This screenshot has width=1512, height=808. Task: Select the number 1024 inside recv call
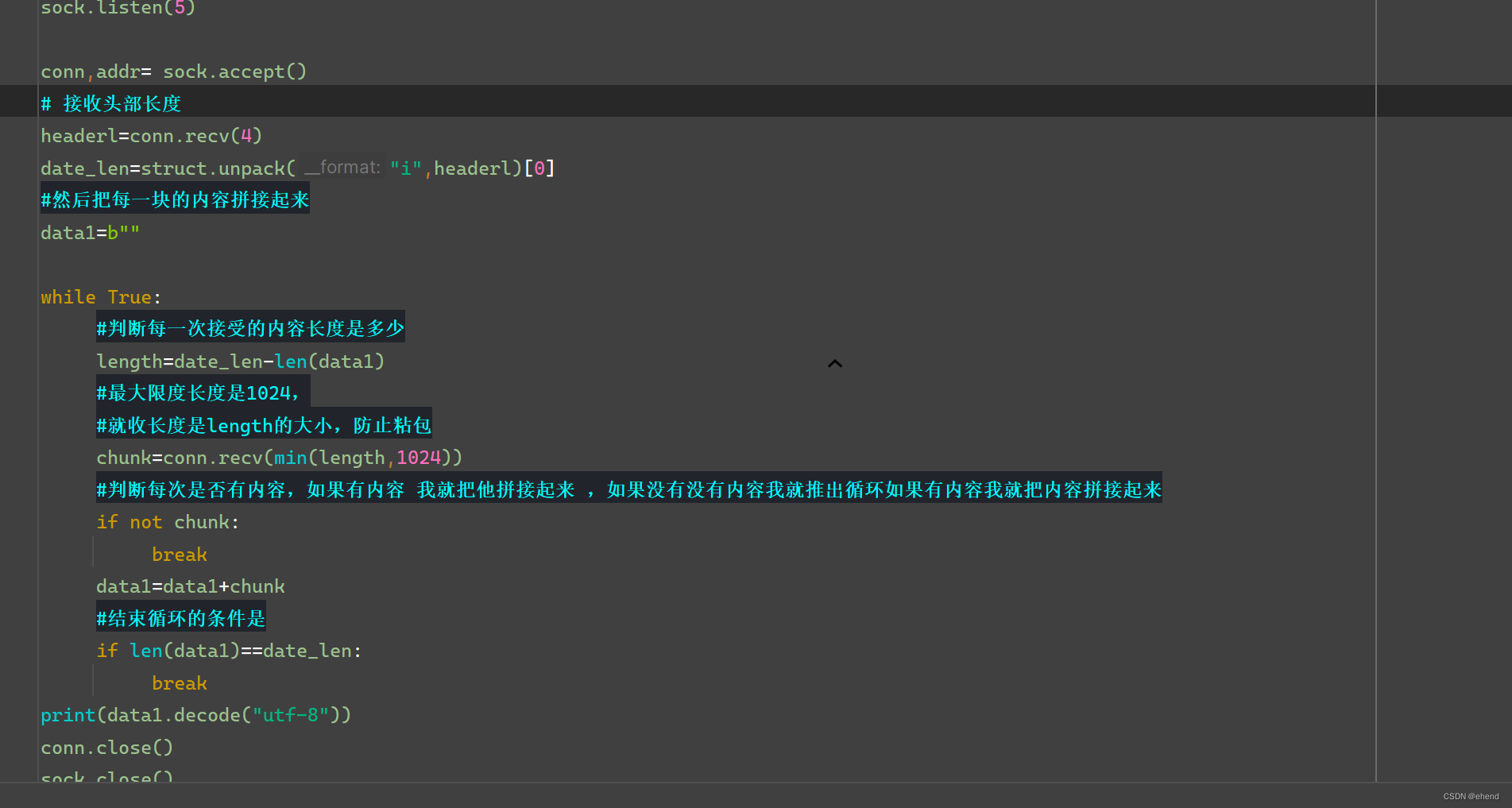pyautogui.click(x=419, y=458)
